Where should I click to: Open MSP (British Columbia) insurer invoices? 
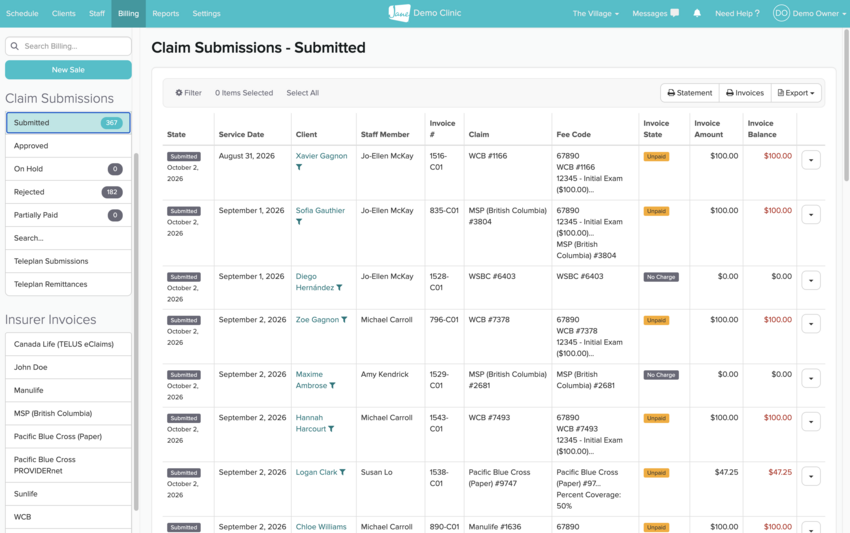68,413
